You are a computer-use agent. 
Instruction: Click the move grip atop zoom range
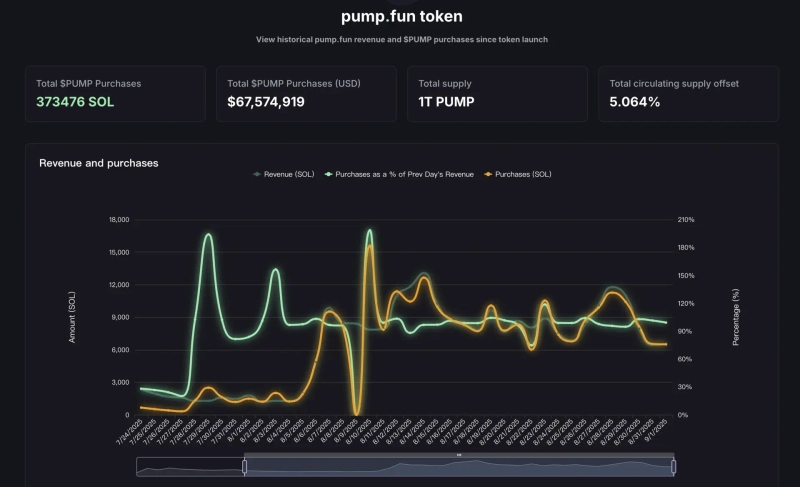(459, 455)
